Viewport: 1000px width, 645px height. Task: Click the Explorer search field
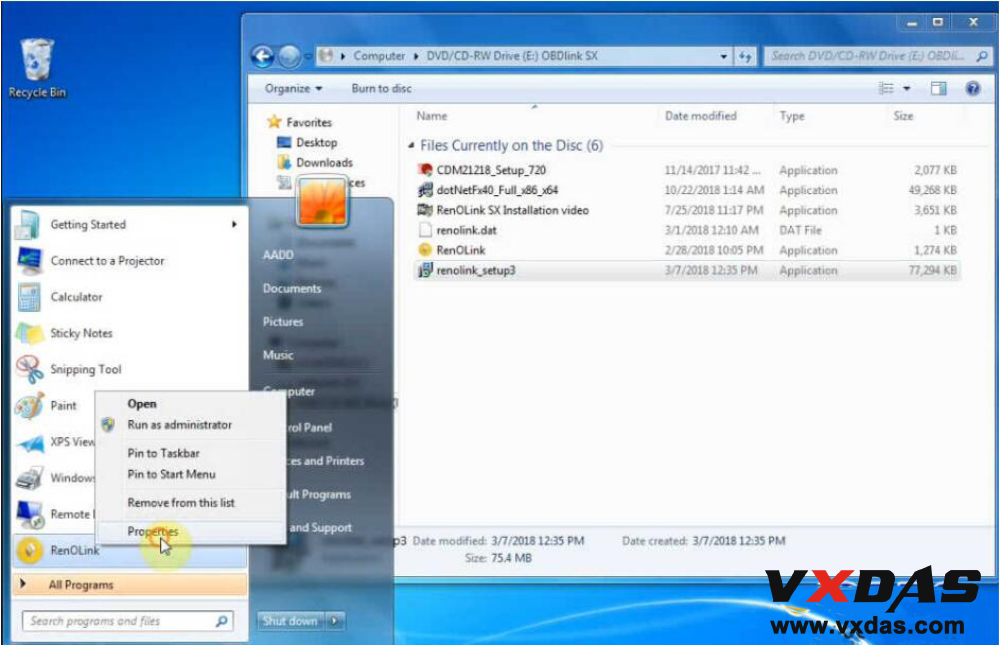click(x=878, y=56)
